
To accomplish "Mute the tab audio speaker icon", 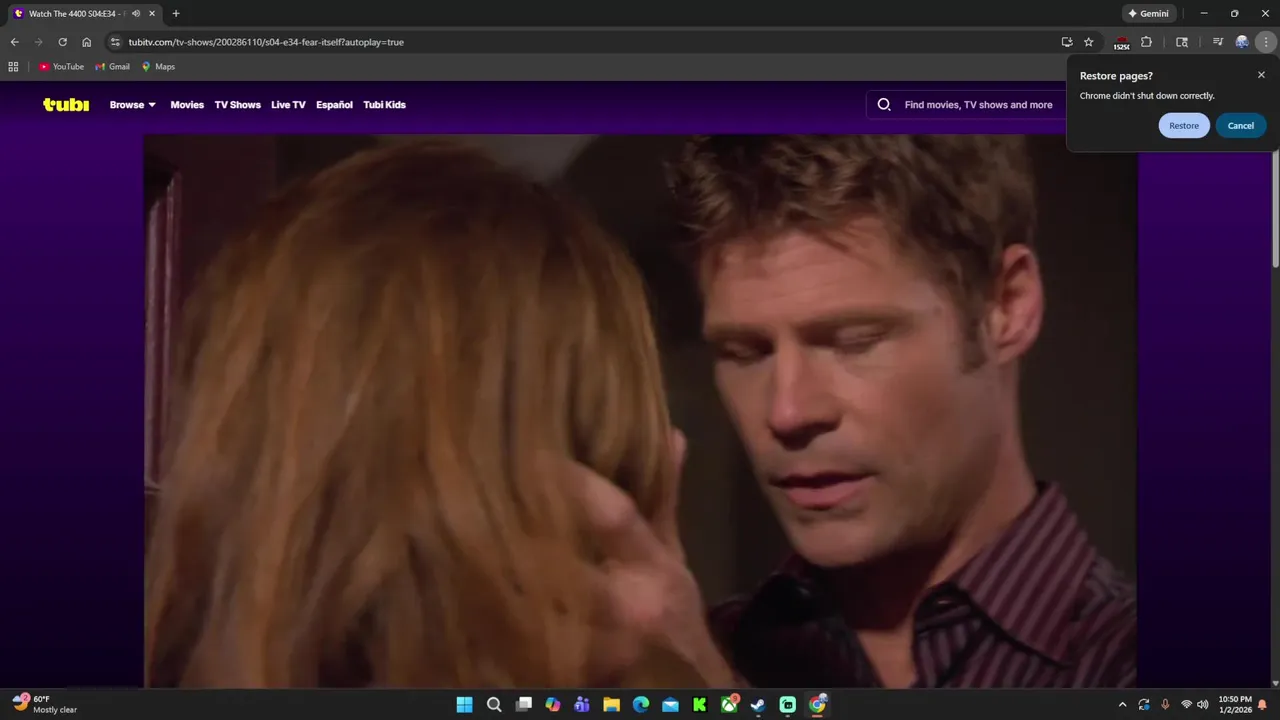I will (x=136, y=14).
